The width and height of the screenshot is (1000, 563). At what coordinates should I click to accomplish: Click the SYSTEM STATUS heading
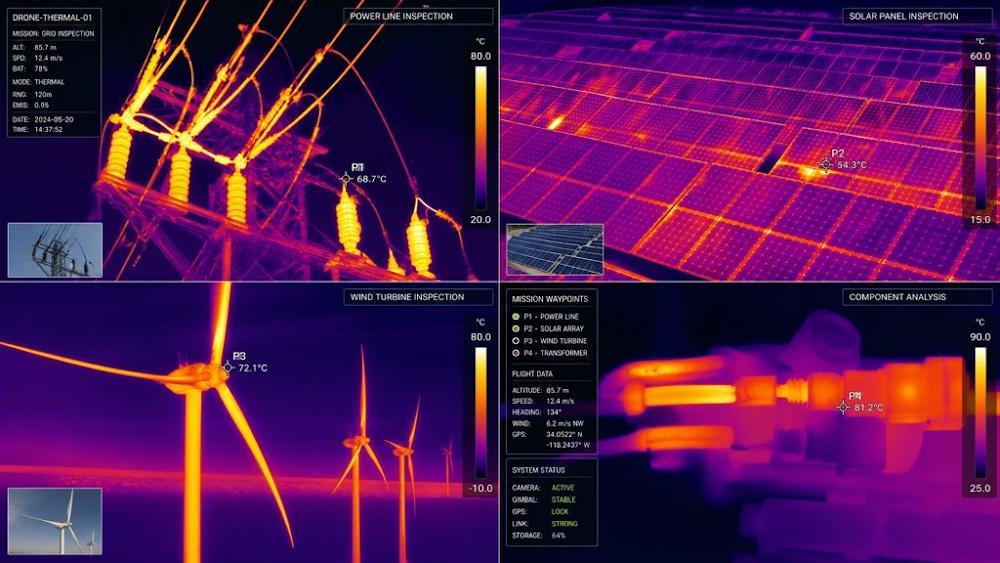tap(538, 470)
